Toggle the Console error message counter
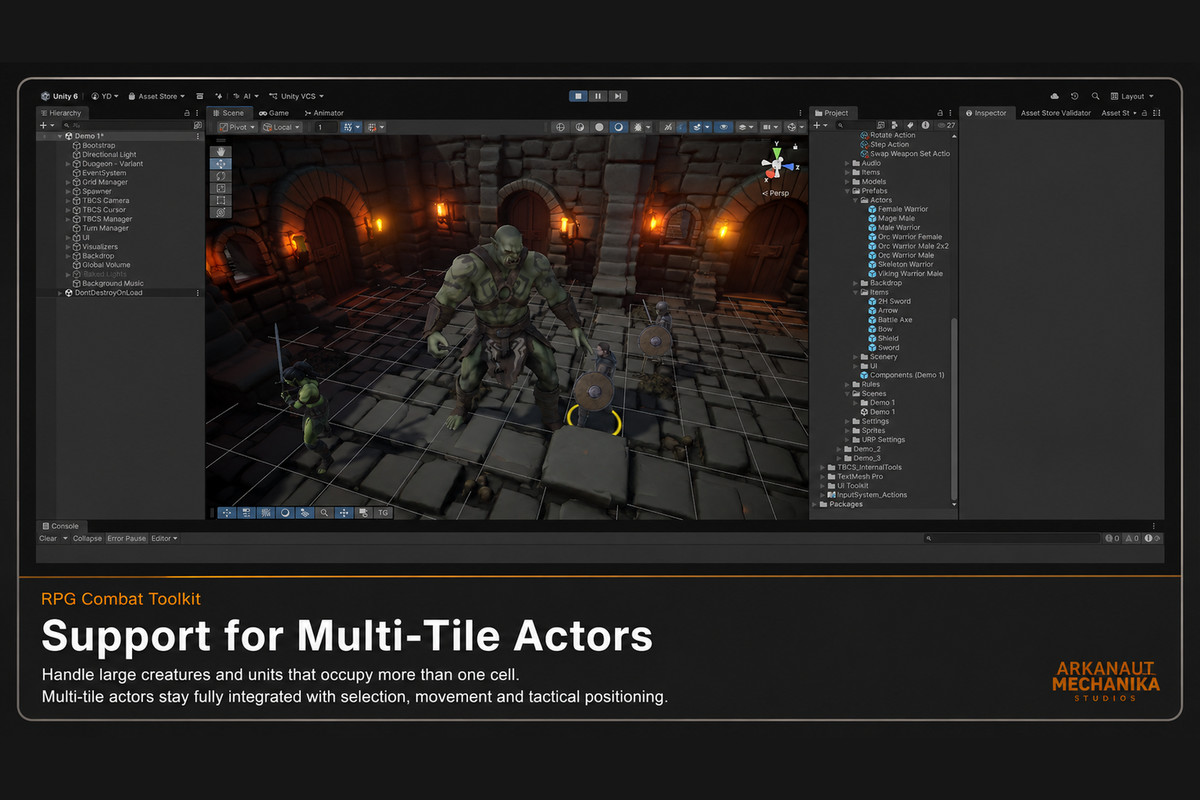 (1152, 538)
